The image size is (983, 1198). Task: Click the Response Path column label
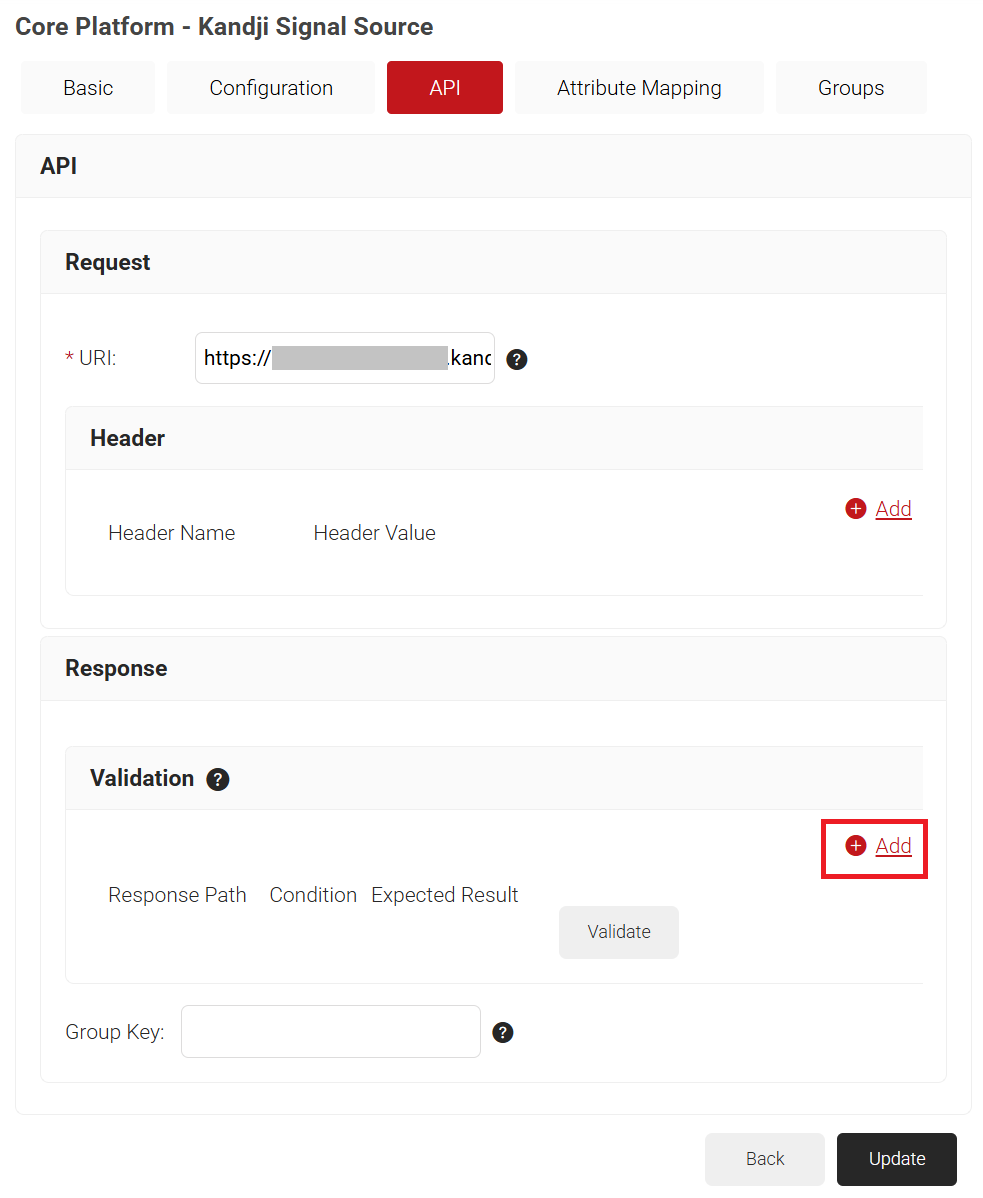point(177,895)
